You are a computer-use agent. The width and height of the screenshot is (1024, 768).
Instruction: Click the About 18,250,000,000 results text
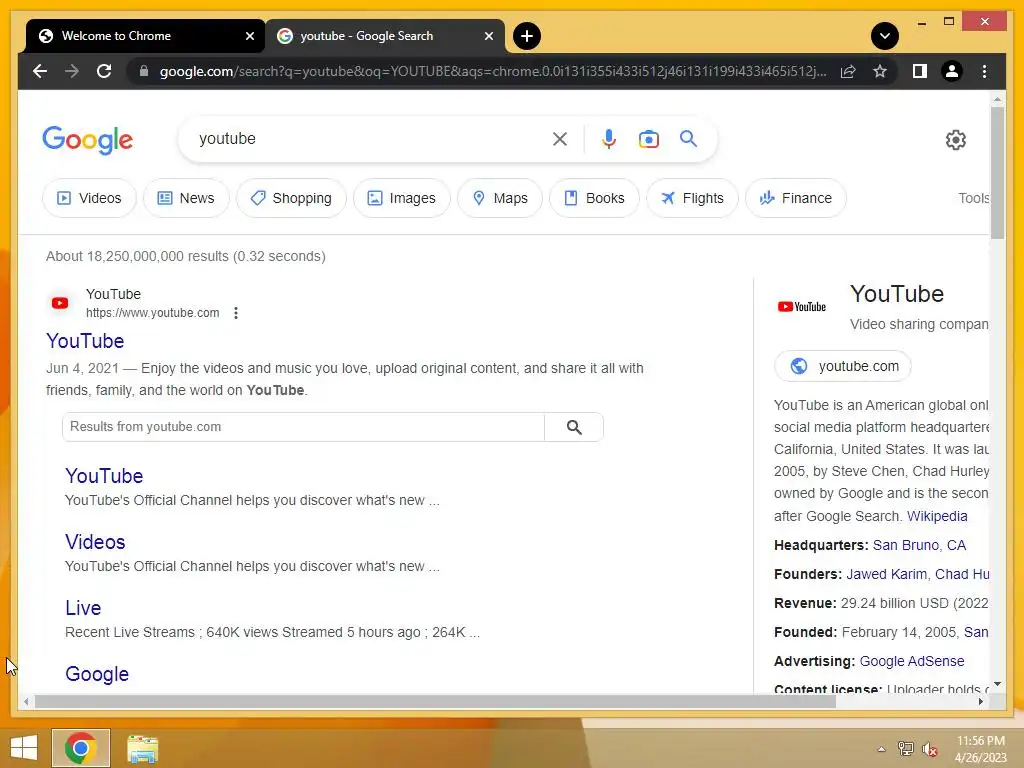click(185, 256)
